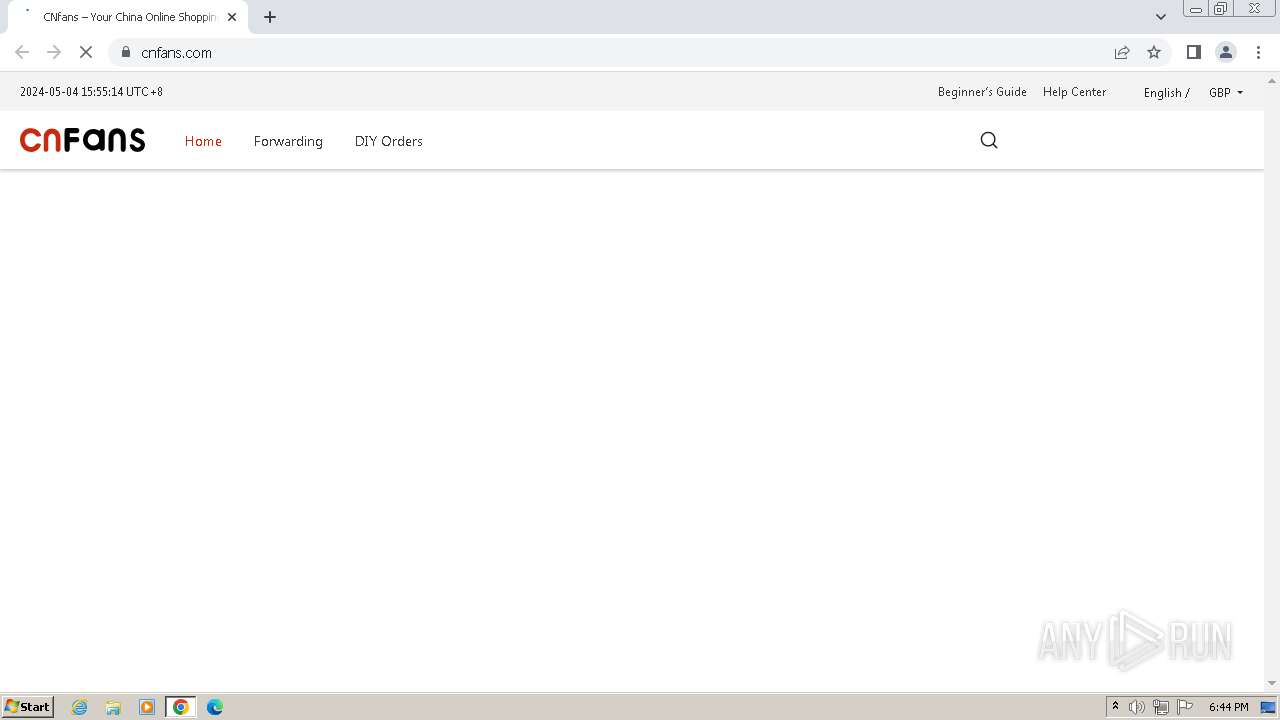This screenshot has width=1280, height=720.
Task: Click the CNFans logo
Action: [82, 140]
